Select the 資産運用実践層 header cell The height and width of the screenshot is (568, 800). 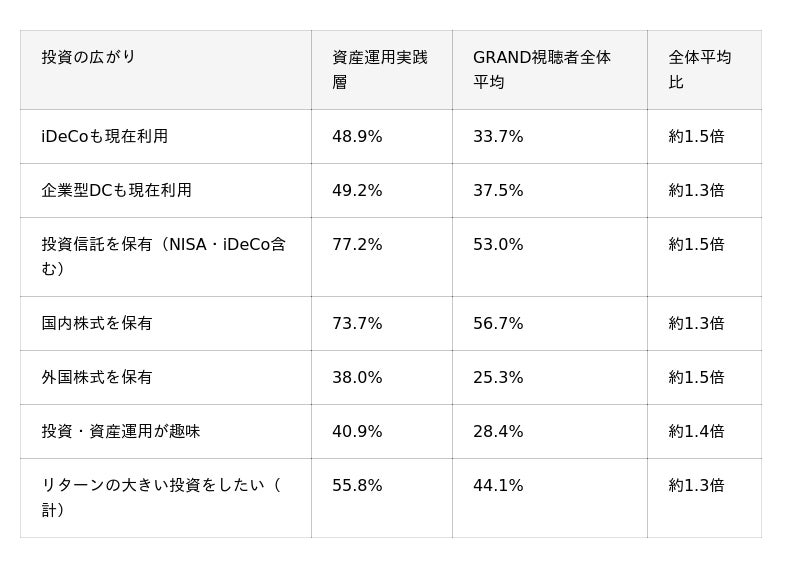click(x=382, y=70)
